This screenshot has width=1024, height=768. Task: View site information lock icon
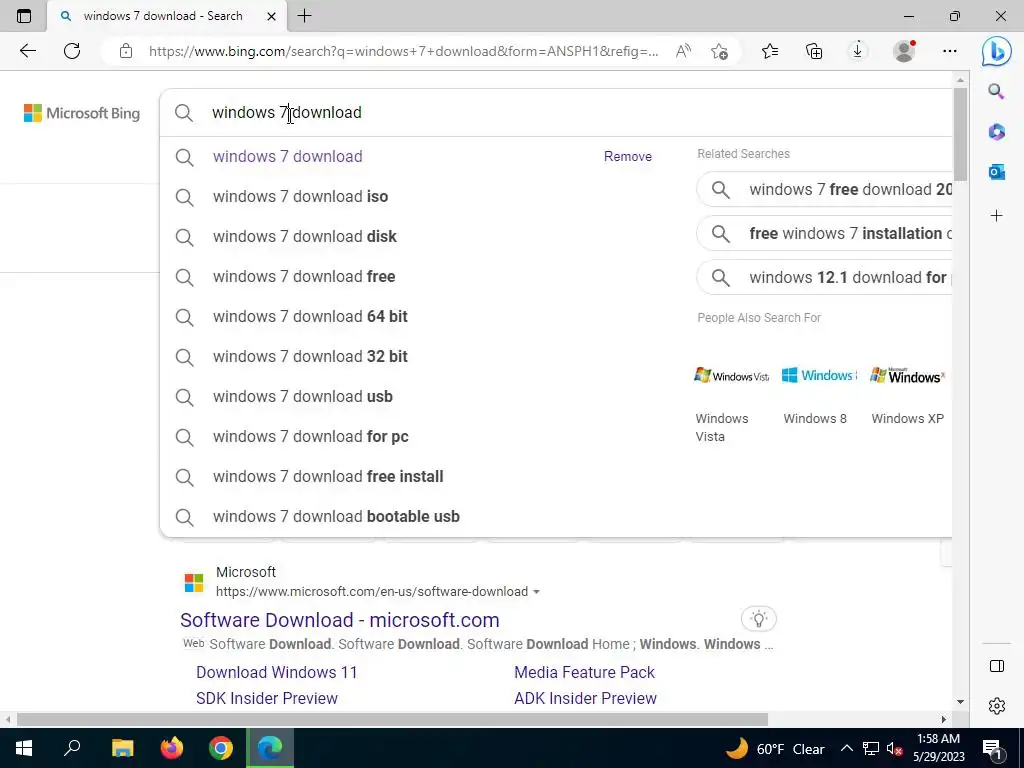point(126,51)
